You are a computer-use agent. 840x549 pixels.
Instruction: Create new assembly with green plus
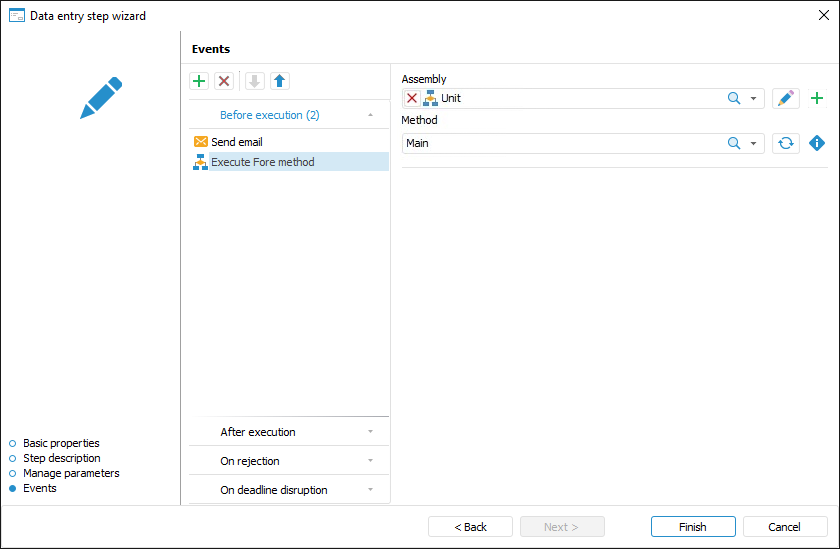pyautogui.click(x=817, y=98)
